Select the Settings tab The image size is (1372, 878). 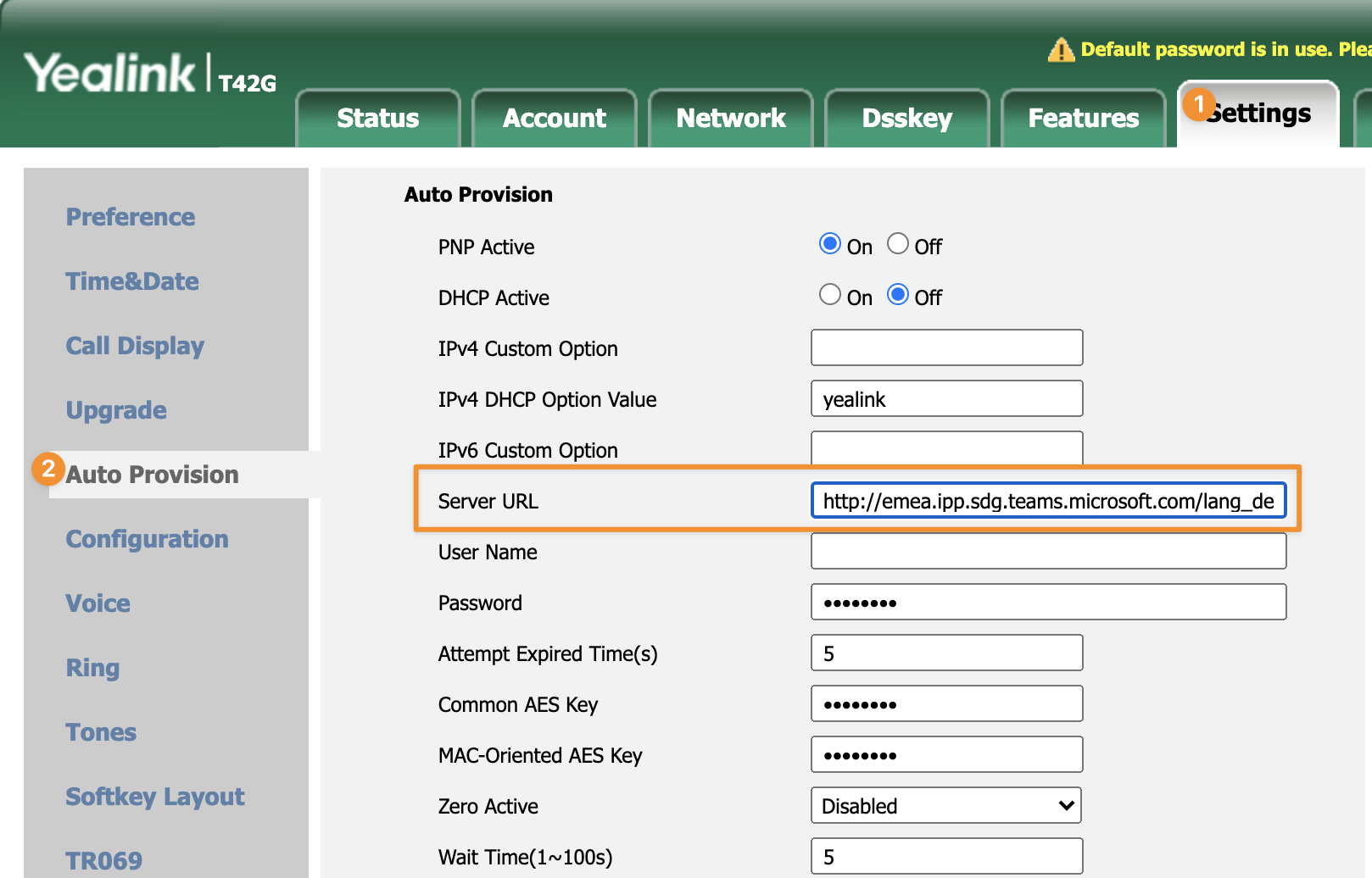click(1259, 114)
